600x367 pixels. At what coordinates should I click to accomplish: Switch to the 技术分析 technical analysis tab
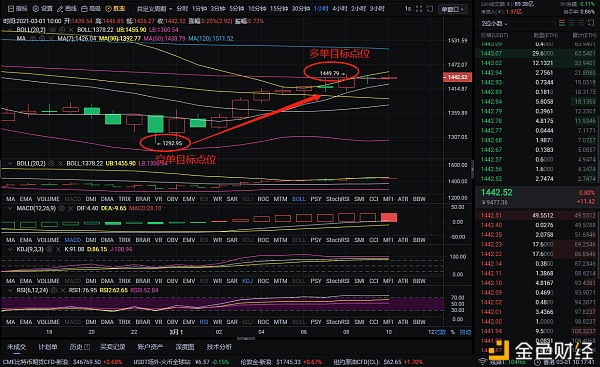(219, 347)
